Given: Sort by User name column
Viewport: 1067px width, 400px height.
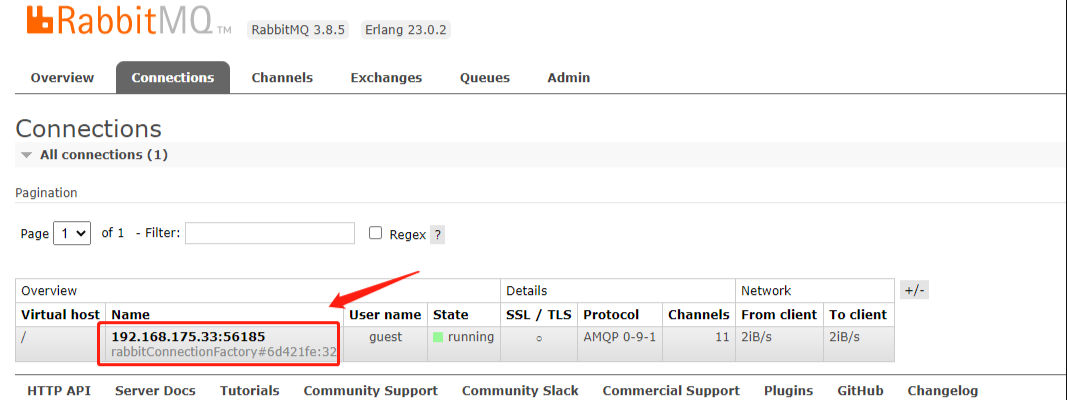Looking at the screenshot, I should point(385,315).
